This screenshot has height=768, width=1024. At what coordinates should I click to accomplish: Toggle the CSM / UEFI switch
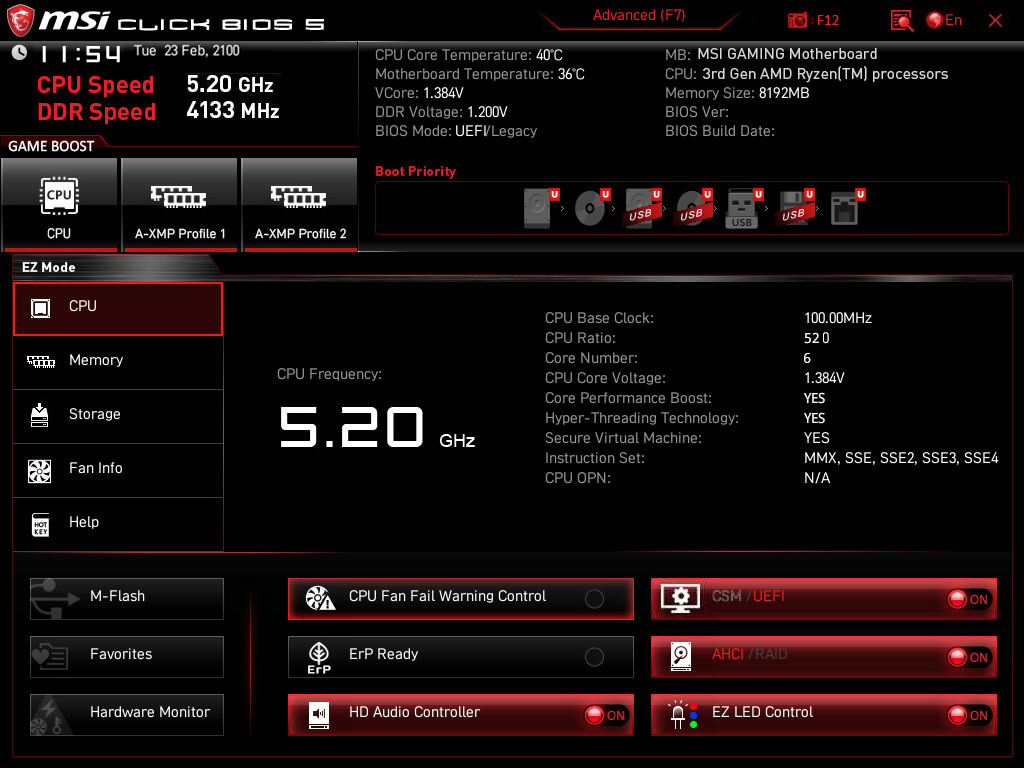pyautogui.click(x=969, y=599)
